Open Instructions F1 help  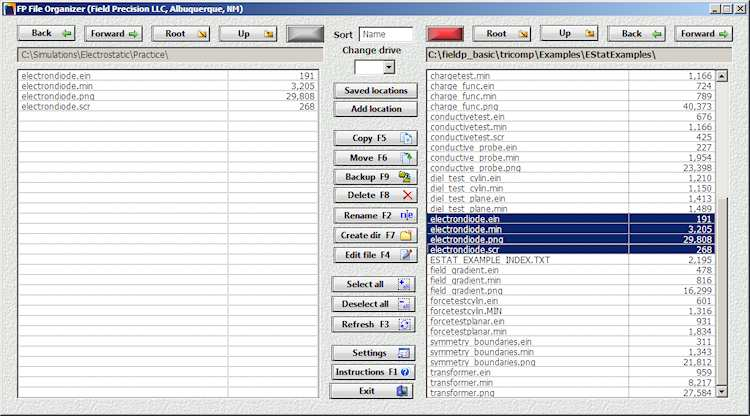tap(373, 372)
